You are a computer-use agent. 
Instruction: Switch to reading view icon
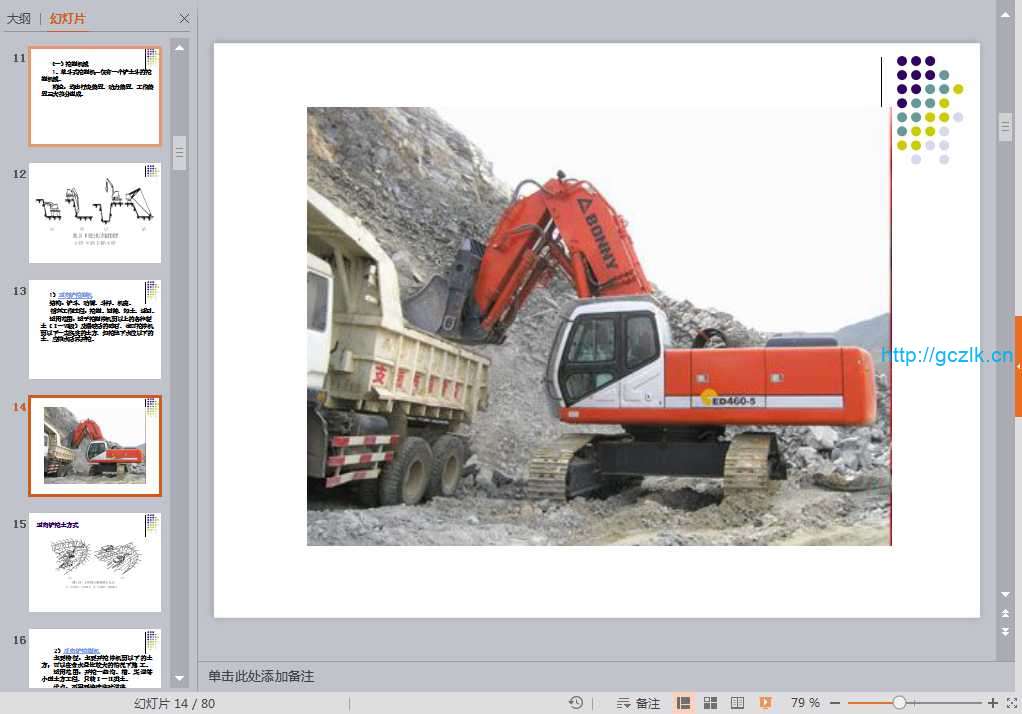[738, 703]
